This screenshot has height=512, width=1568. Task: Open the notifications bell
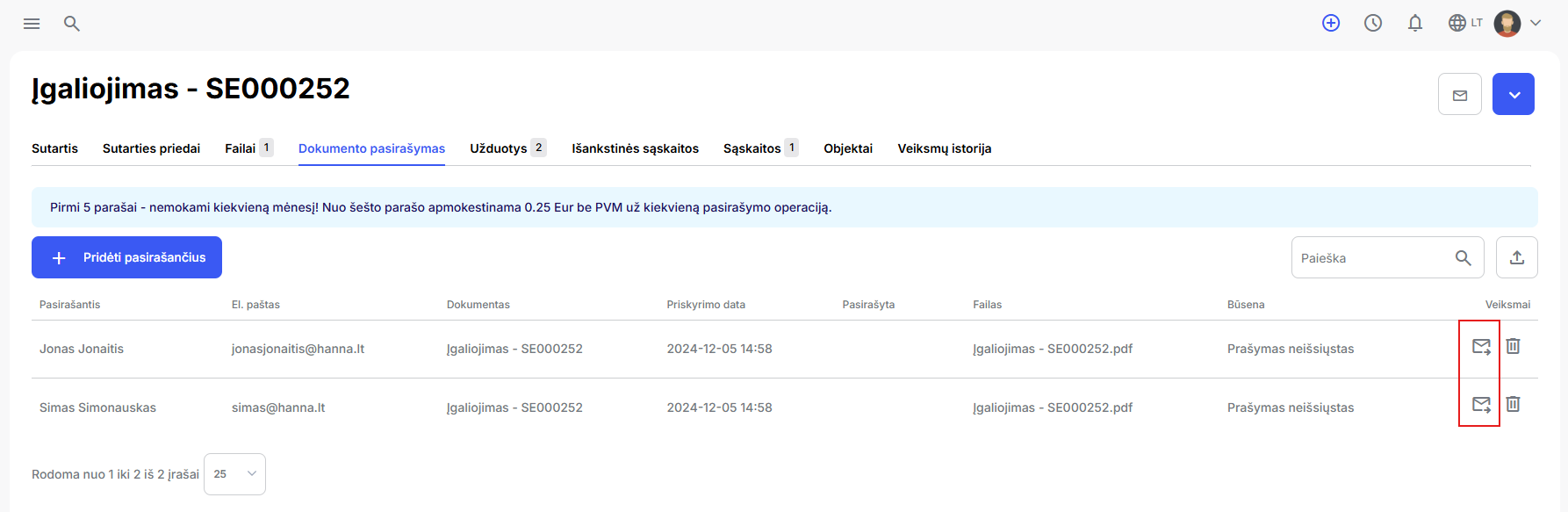tap(1415, 23)
